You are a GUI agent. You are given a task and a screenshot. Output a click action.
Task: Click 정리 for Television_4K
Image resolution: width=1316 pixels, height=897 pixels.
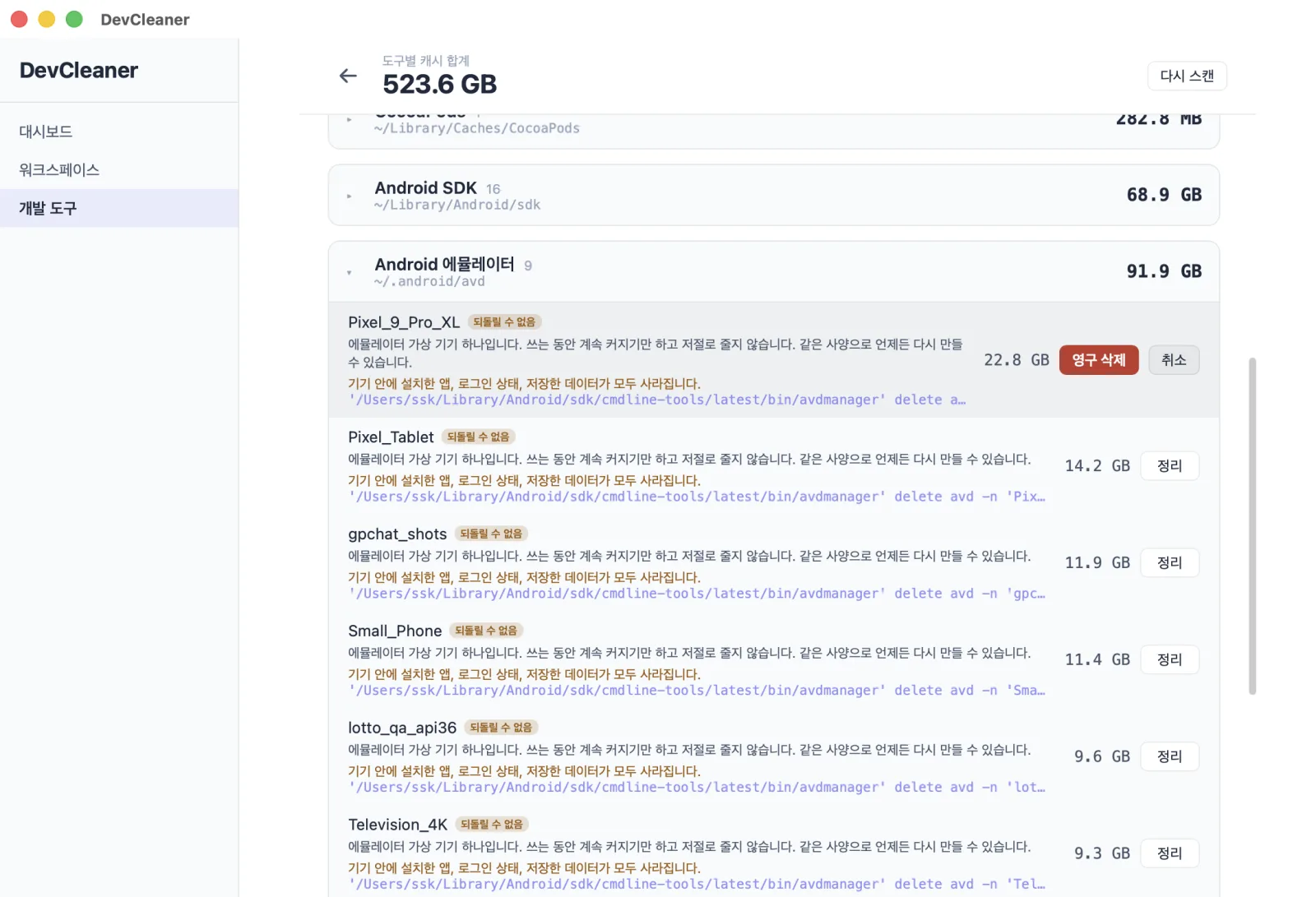[x=1170, y=854]
